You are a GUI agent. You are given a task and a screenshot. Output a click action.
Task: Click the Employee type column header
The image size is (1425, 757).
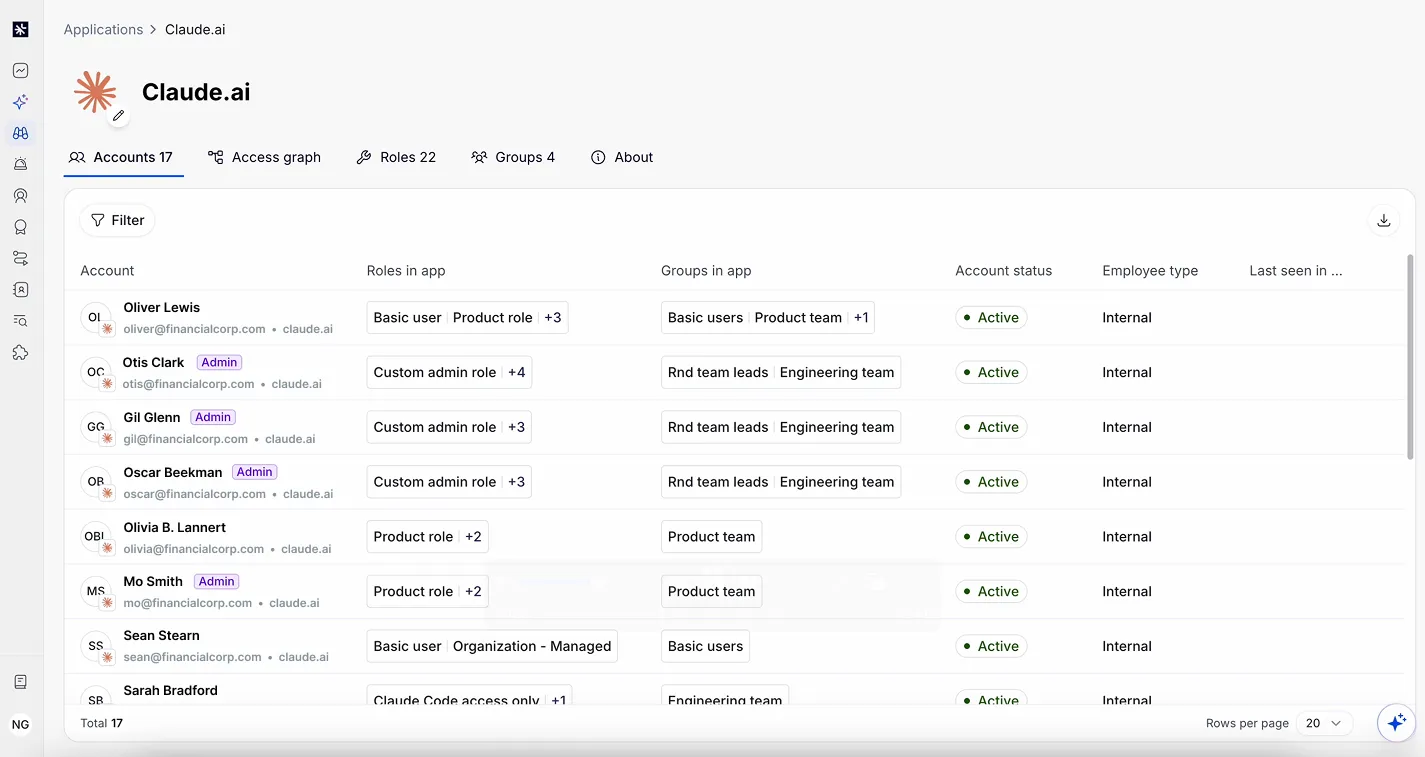click(1150, 271)
